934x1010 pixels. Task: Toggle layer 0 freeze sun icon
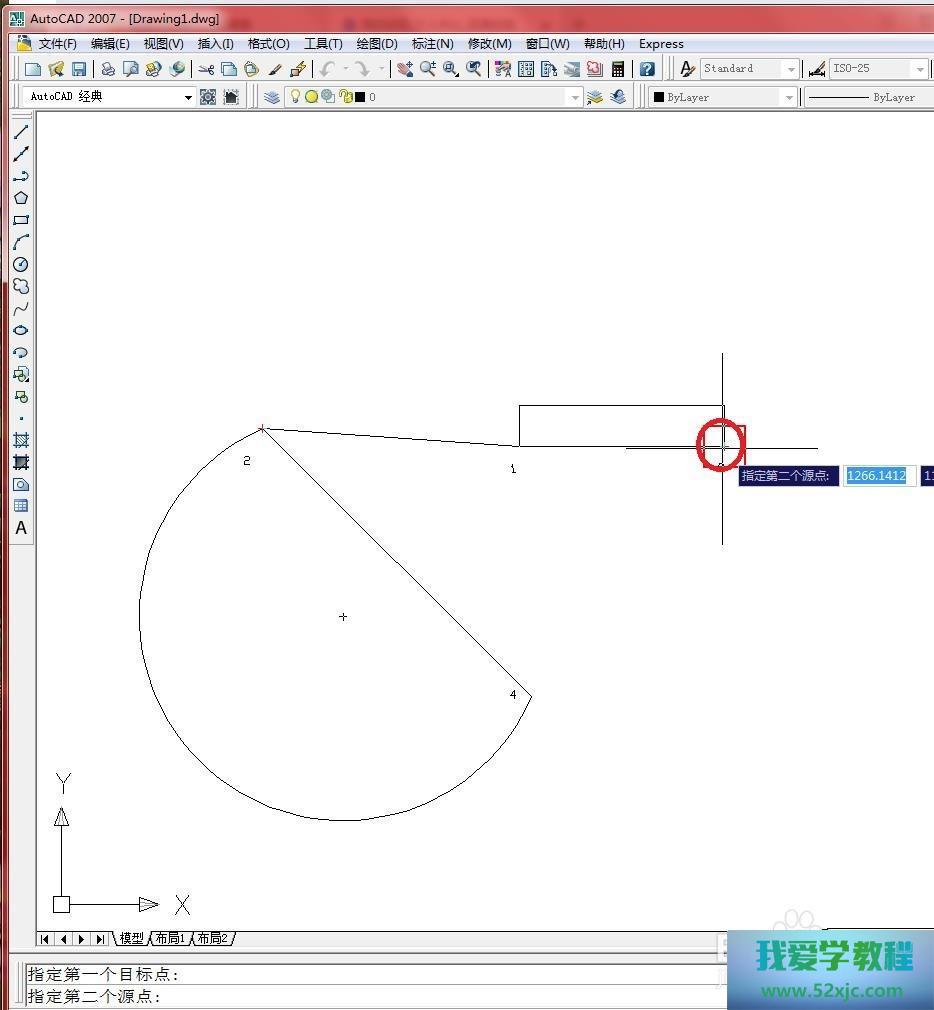(311, 97)
